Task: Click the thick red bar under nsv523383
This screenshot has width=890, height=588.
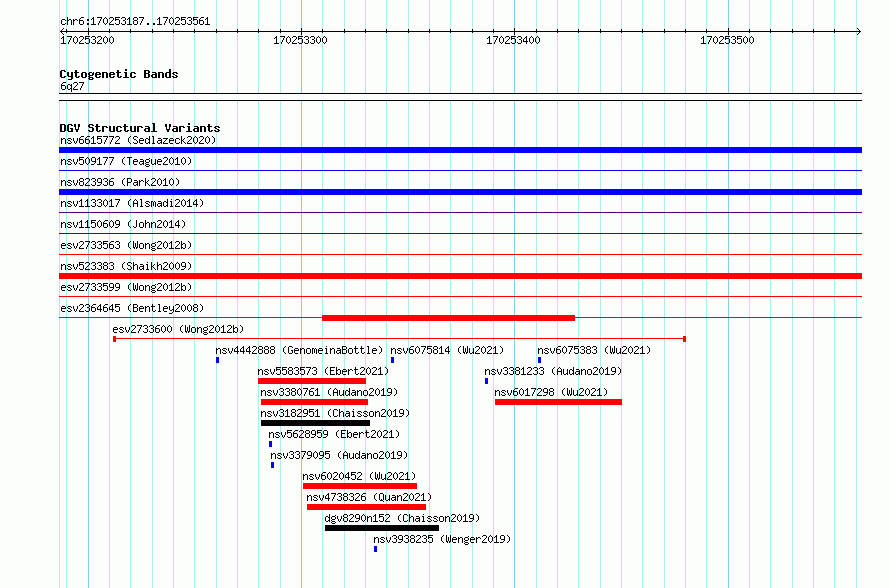Action: [x=460, y=276]
